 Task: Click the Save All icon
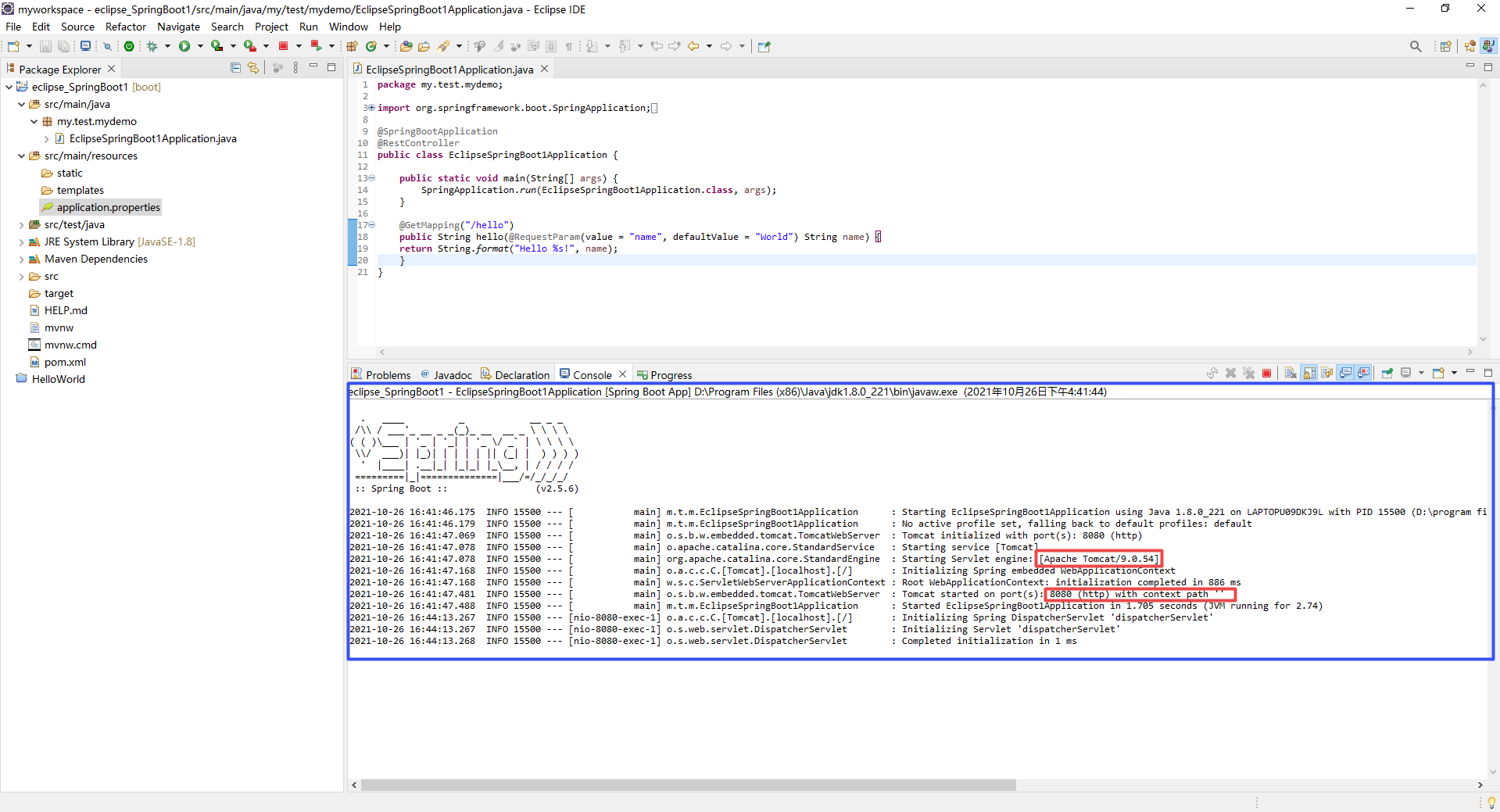(63, 46)
